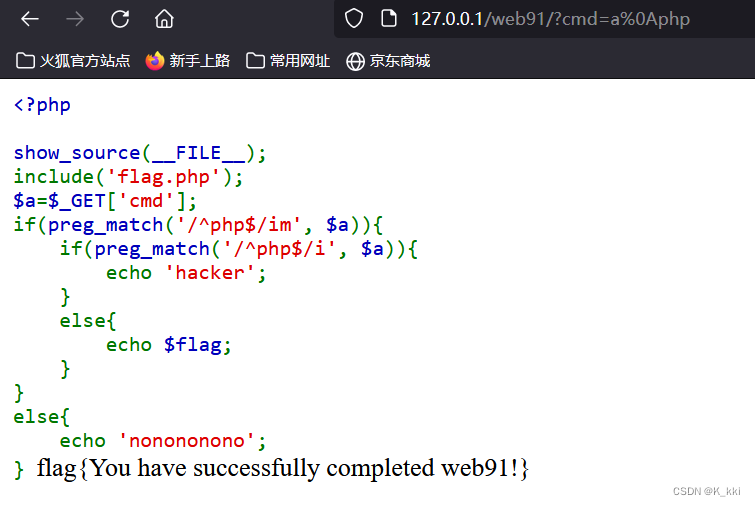Click the globe icon beside 京东商城
Screen dimensions: 755x506
[x=355, y=62]
